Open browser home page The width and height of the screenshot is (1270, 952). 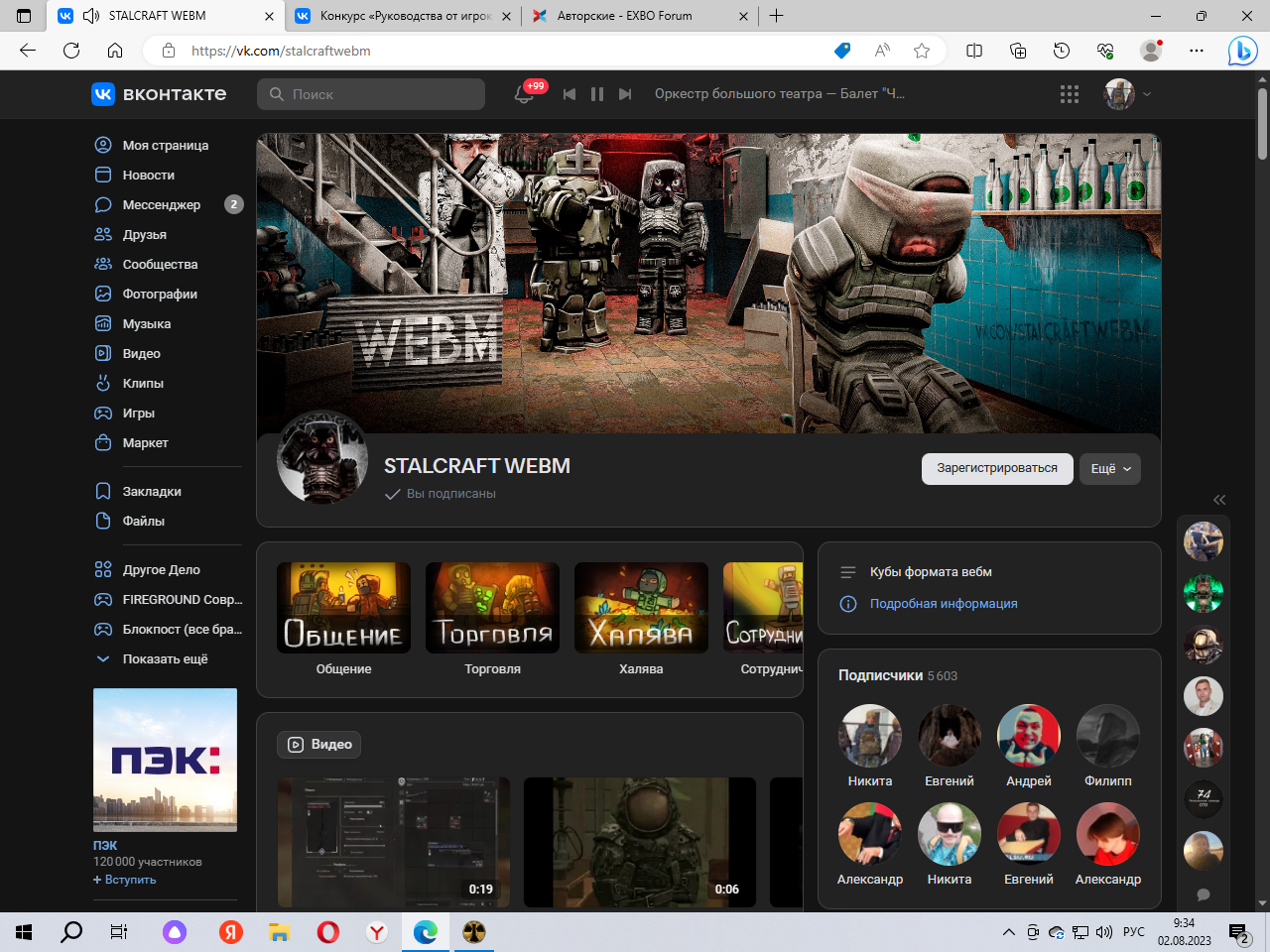point(115,51)
